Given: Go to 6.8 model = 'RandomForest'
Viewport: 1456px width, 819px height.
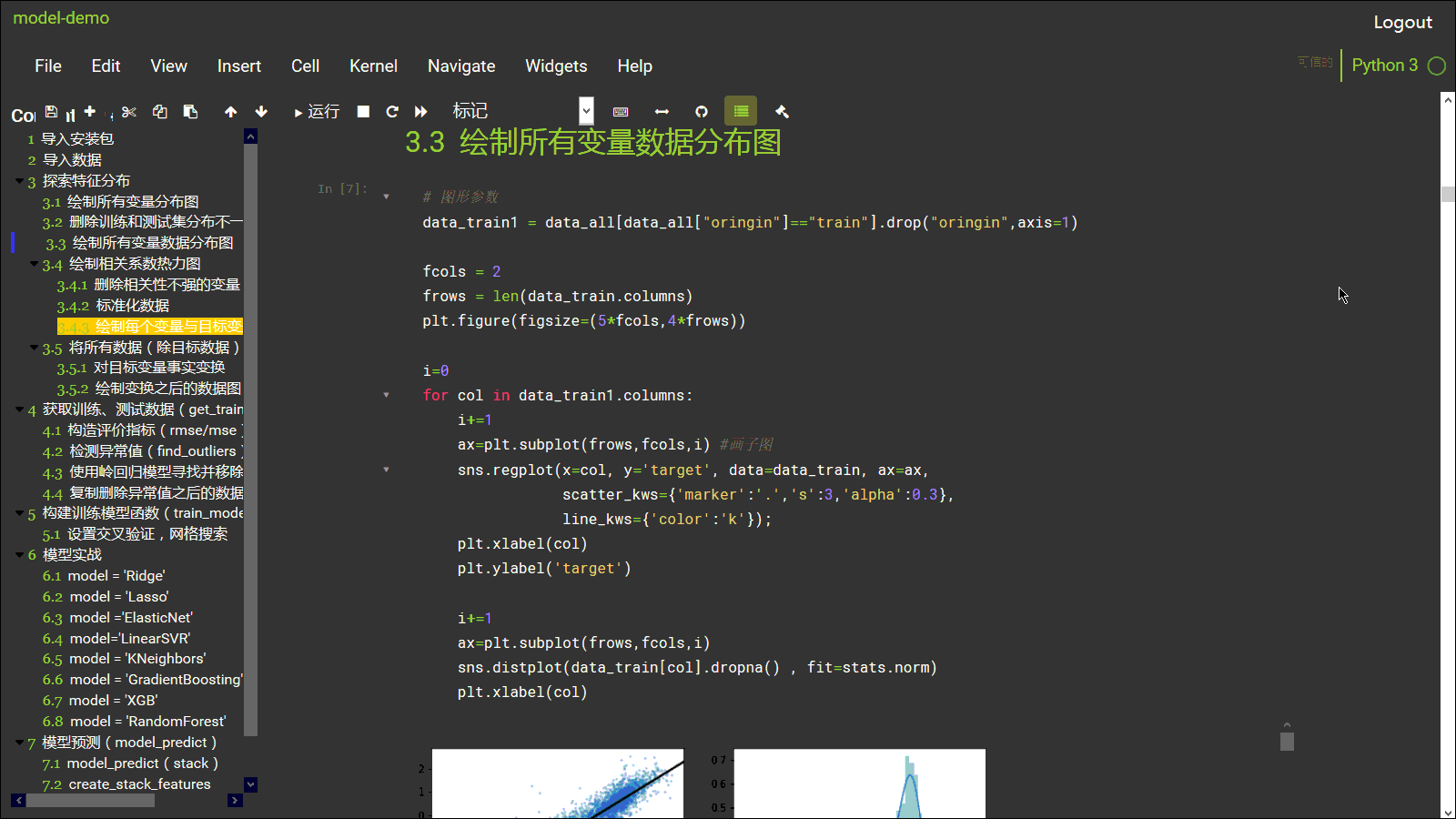Looking at the screenshot, I should point(135,722).
